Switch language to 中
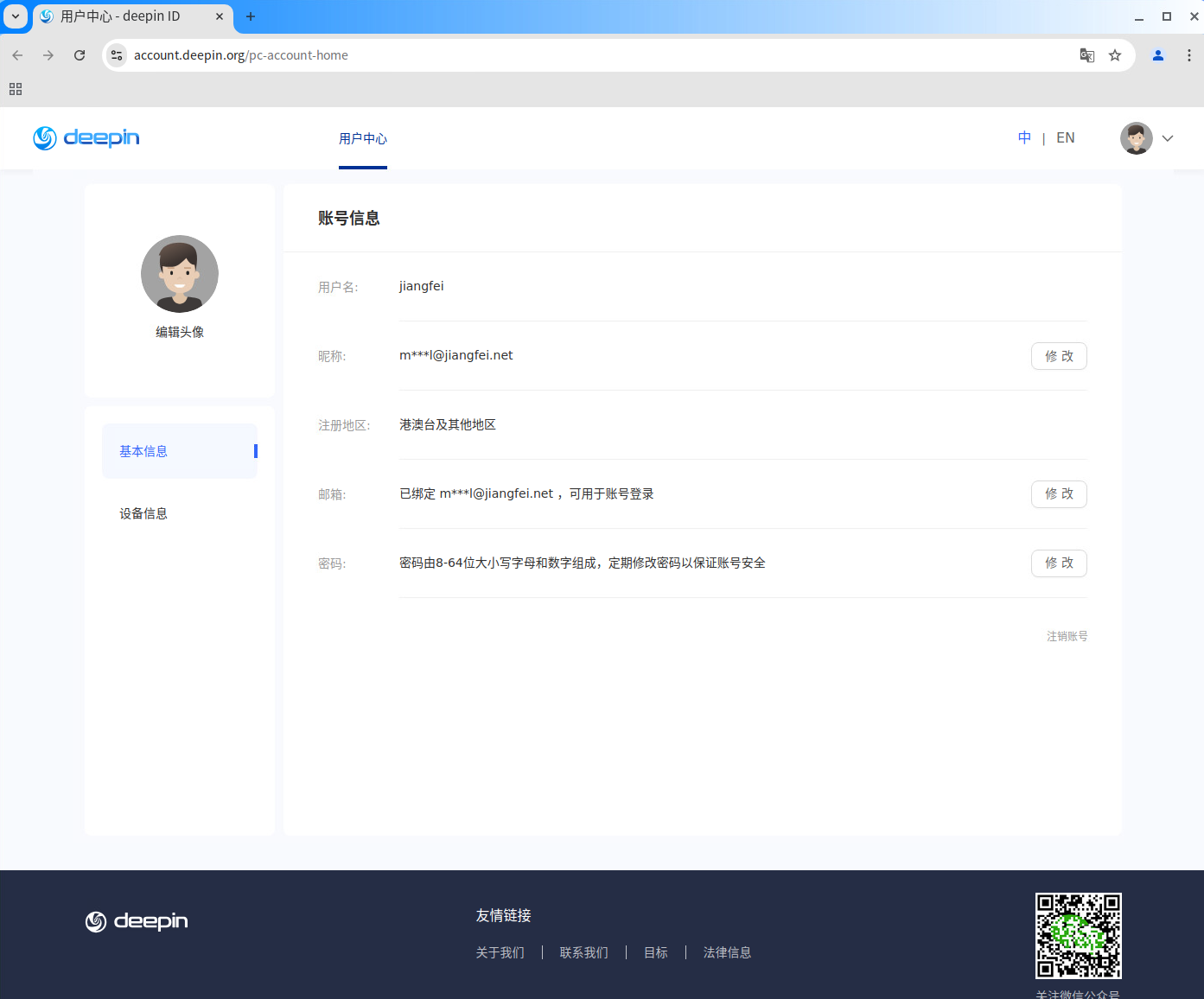Screen dimensions: 1204x999 [x=1024, y=138]
